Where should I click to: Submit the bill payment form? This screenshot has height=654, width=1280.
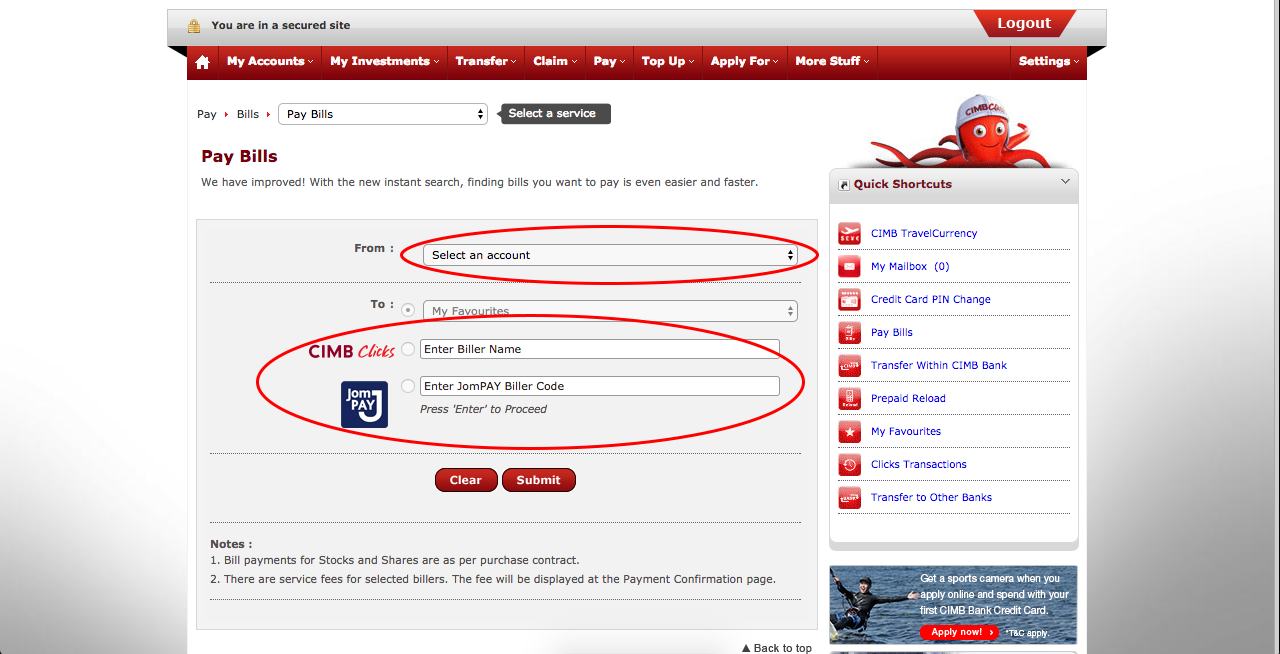[x=538, y=480]
